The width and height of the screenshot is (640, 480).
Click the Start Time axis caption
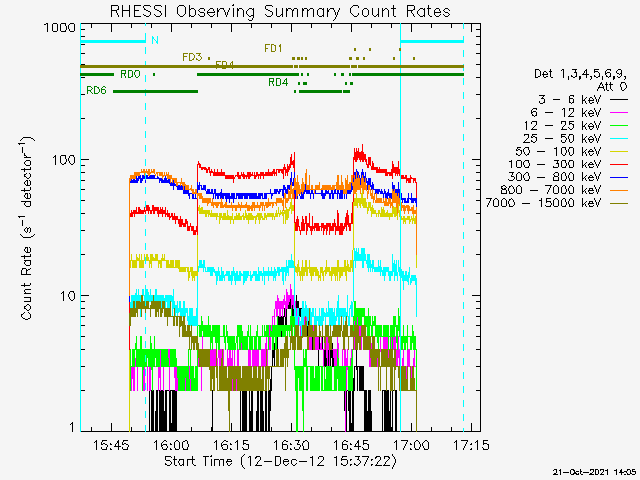[x=280, y=461]
